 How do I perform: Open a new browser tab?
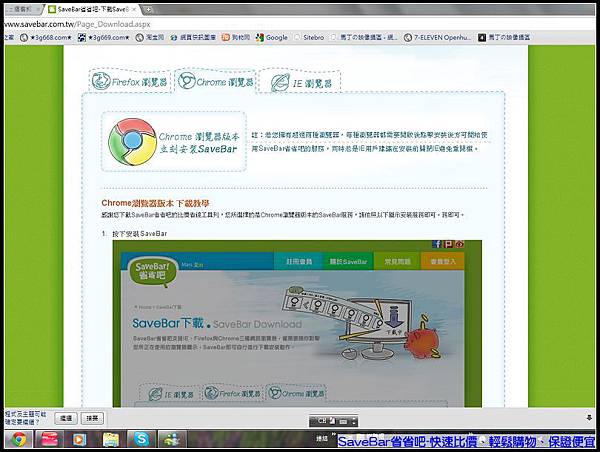click(x=148, y=10)
